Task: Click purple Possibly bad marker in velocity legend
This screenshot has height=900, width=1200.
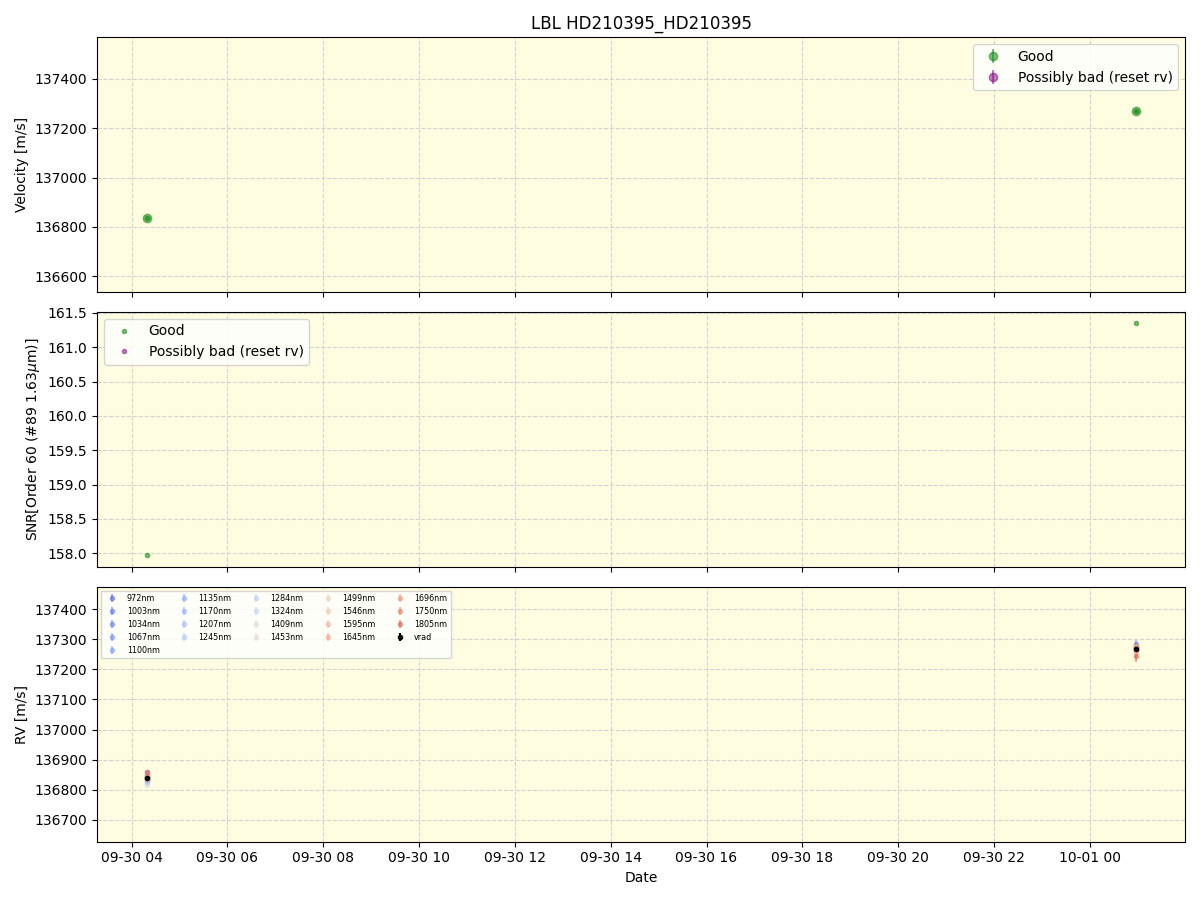Action: click(993, 77)
